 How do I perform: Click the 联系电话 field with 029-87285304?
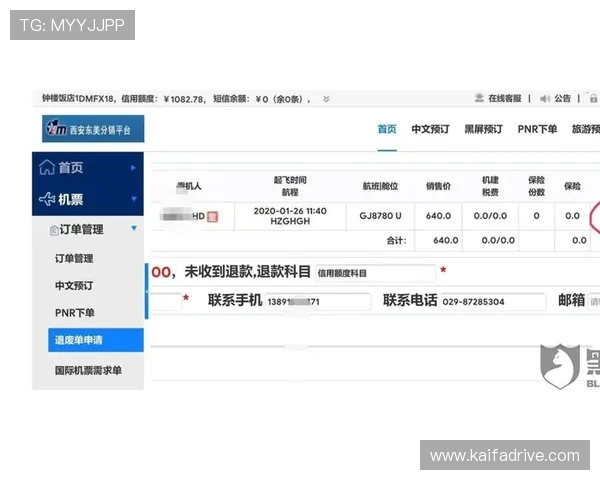click(x=493, y=302)
